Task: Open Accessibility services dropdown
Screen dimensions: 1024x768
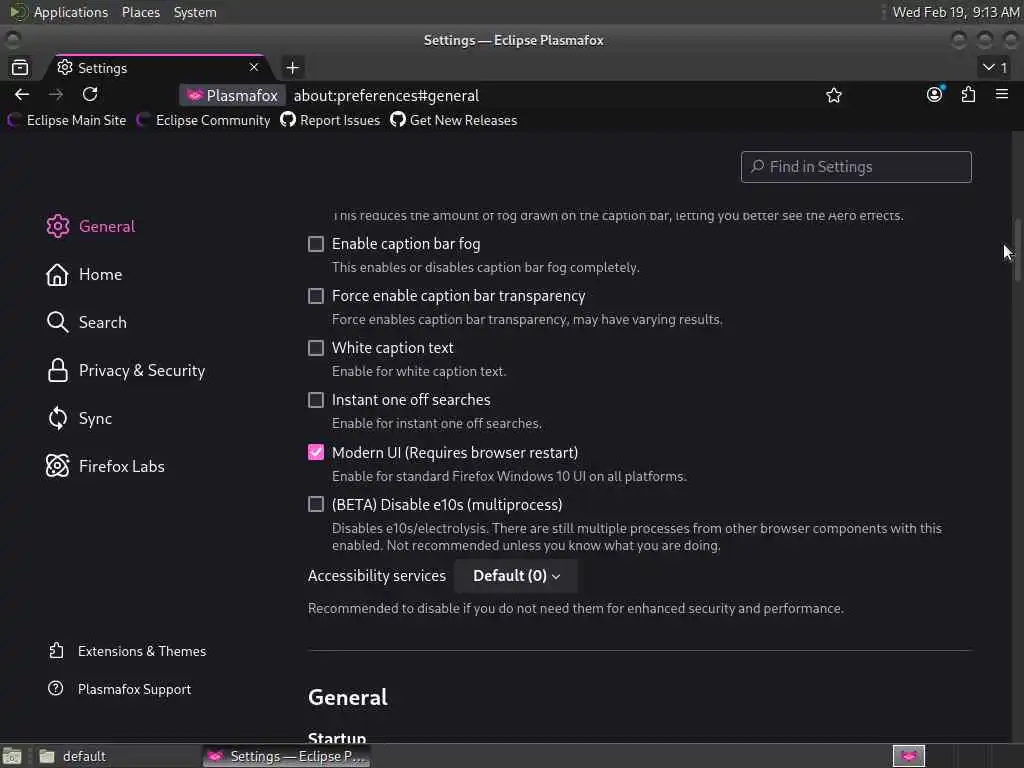Action: tap(516, 576)
